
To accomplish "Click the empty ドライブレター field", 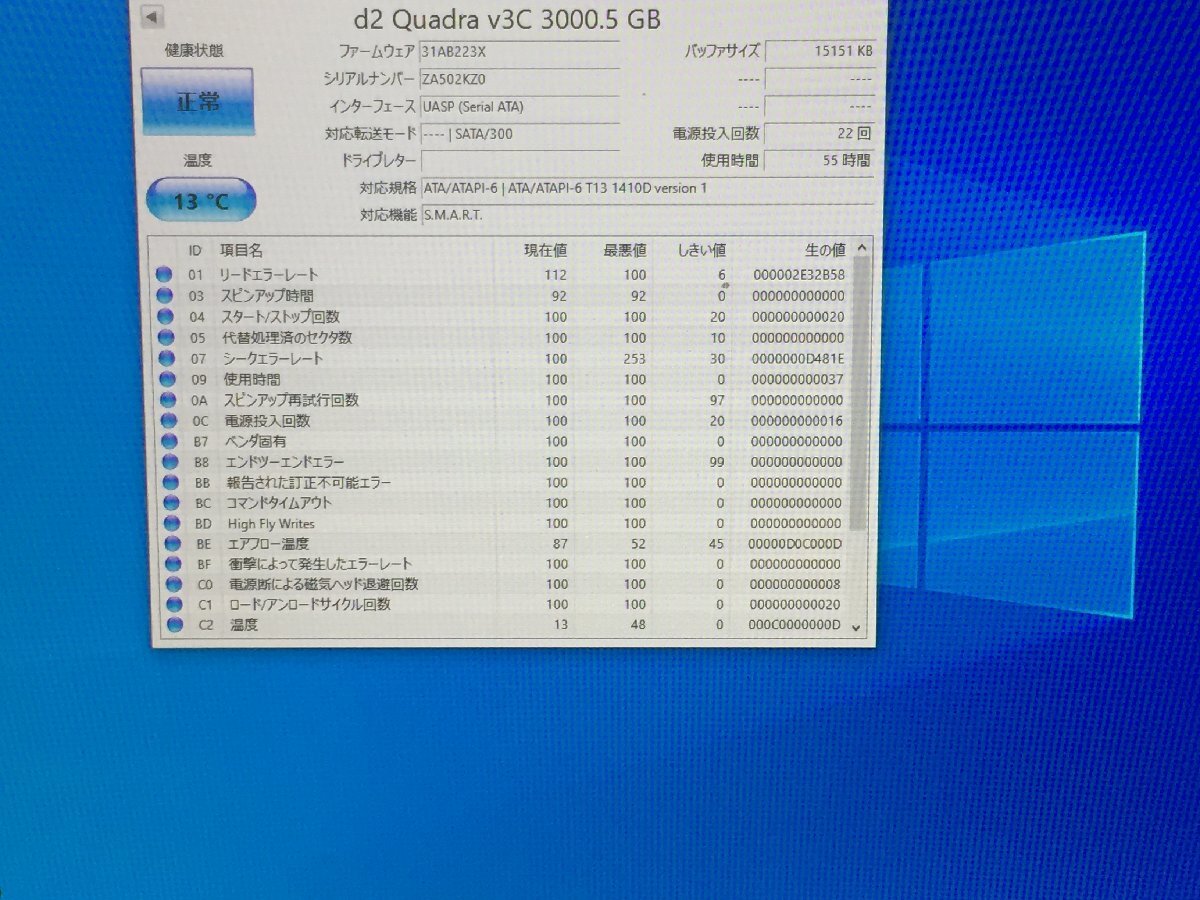I will (x=520, y=161).
